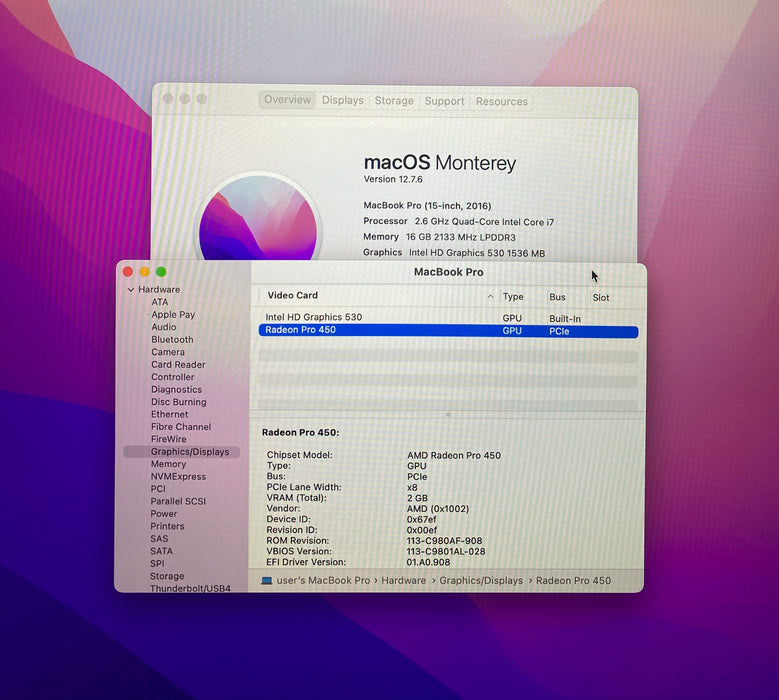Collapse the Hardware tree section
Screen dimensions: 779x700
click(131, 290)
